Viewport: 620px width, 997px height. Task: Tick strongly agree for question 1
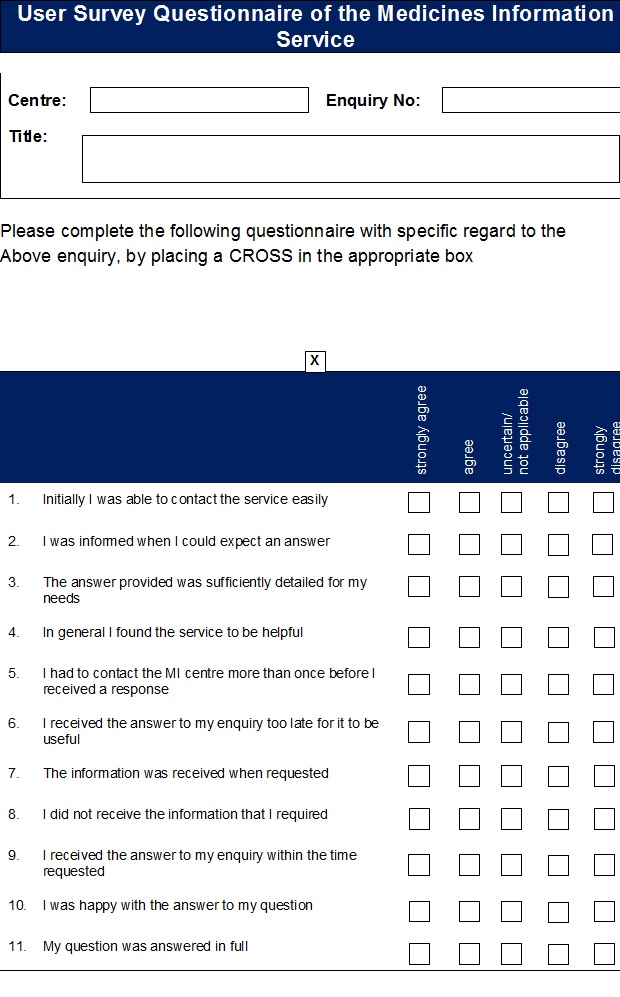click(419, 502)
